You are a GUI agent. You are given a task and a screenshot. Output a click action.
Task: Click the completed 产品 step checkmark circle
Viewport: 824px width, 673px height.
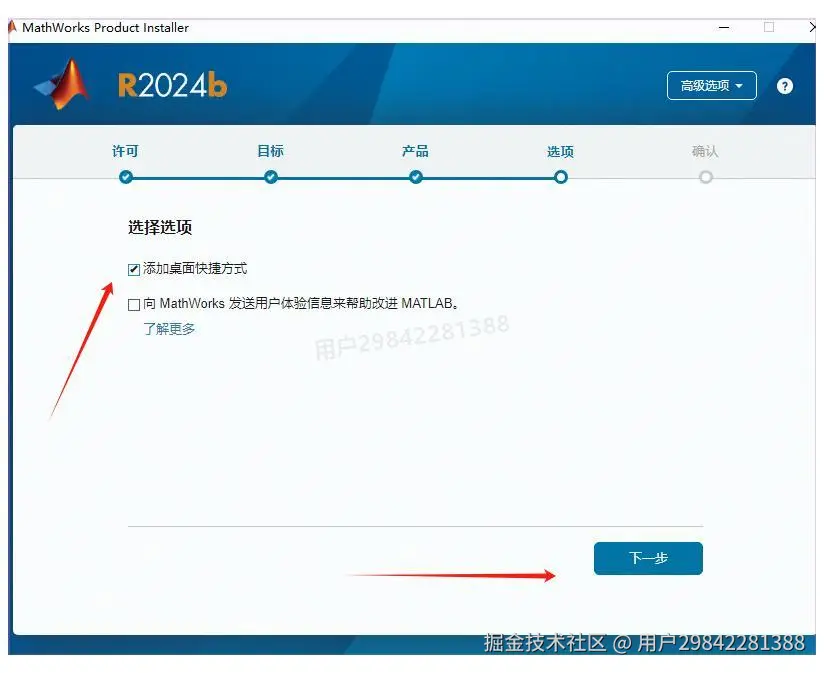pyautogui.click(x=415, y=177)
